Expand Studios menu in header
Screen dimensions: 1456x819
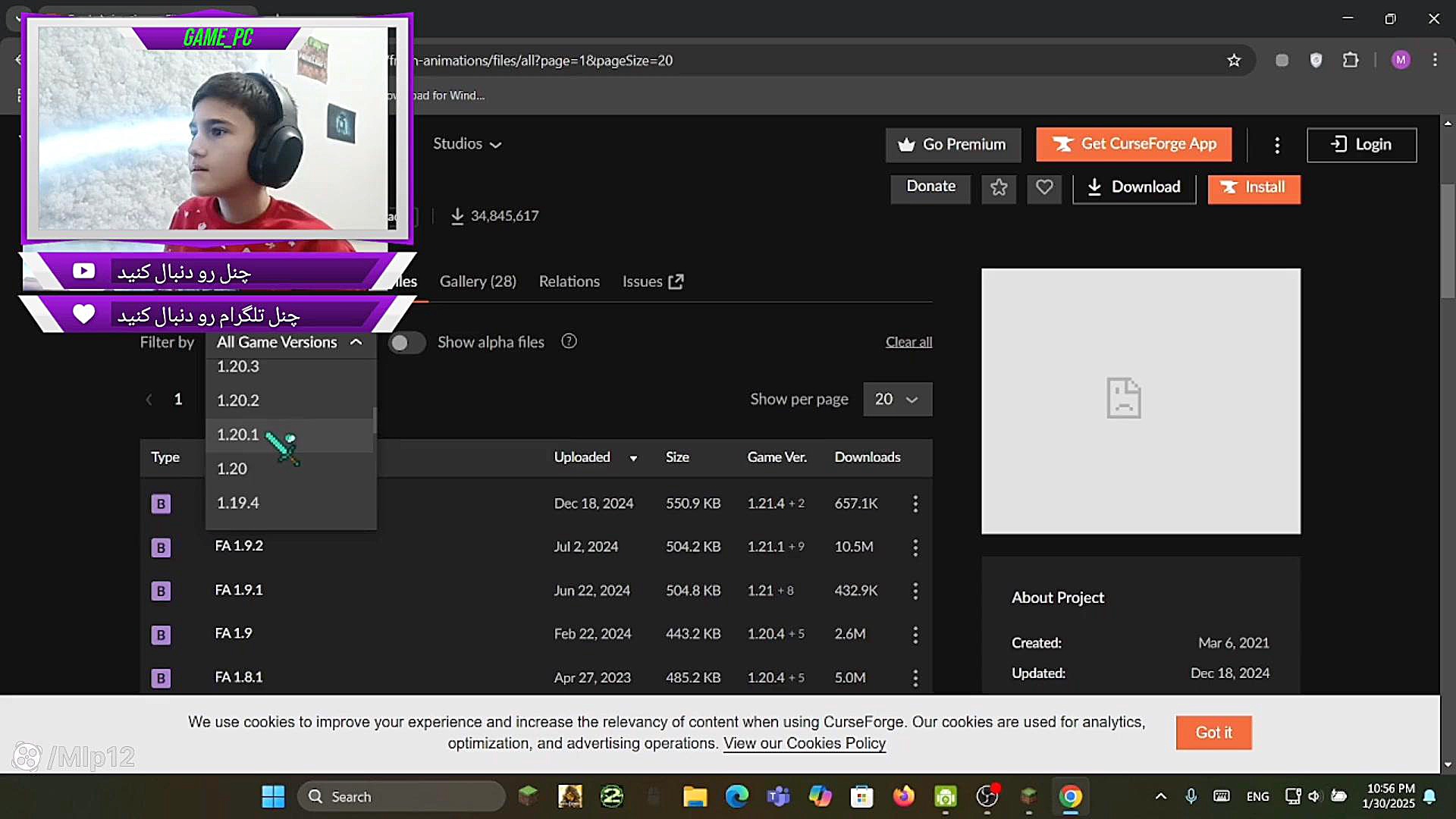click(467, 144)
